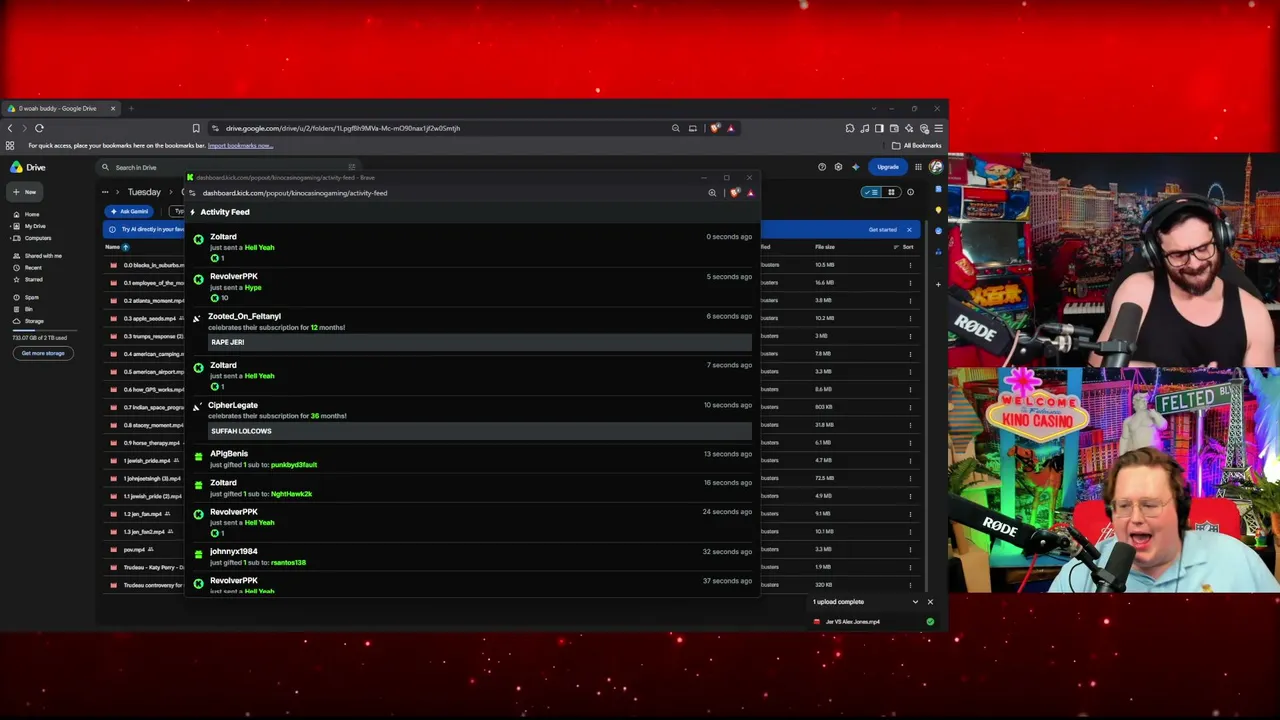Screen dimensions: 1280x720
Task: Open Shared with me in the sidebar
Action: click(x=37, y=256)
